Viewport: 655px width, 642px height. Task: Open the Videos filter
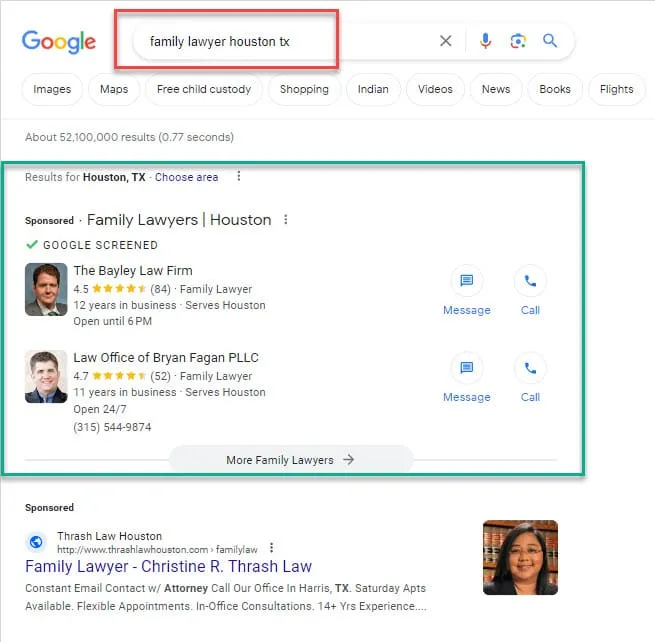point(435,89)
